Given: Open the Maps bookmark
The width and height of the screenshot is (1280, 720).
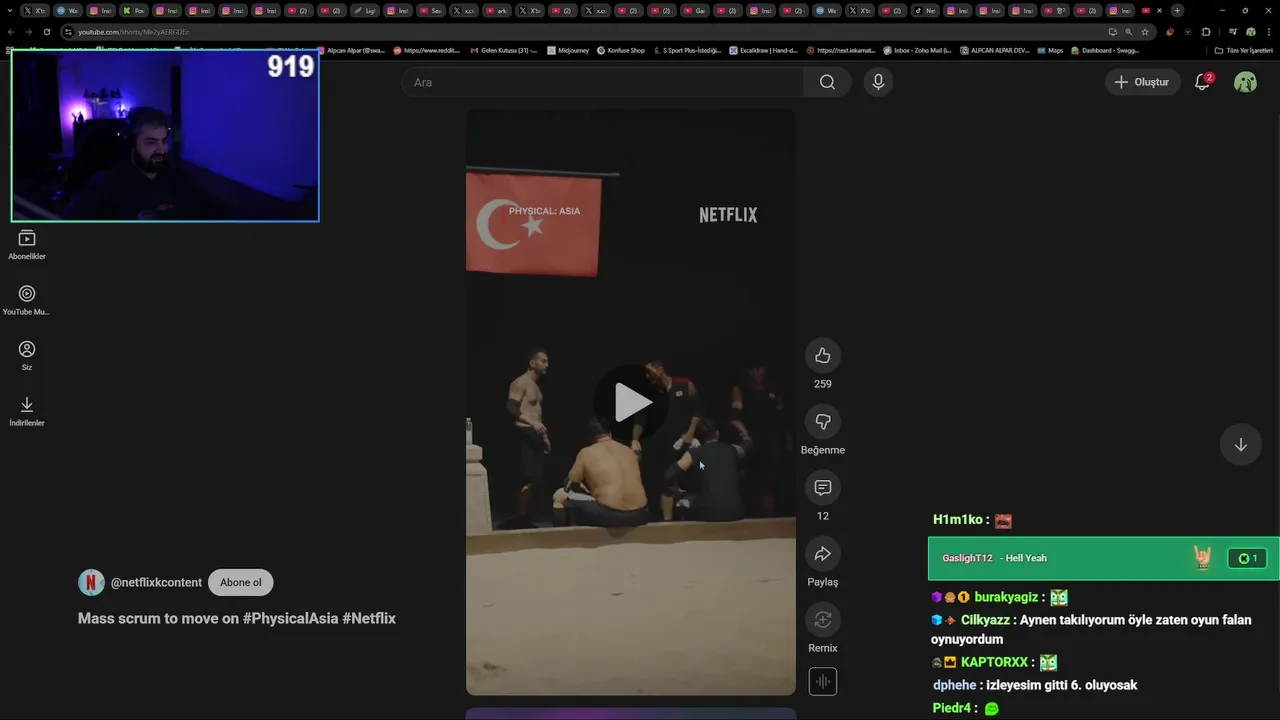Looking at the screenshot, I should (1050, 50).
